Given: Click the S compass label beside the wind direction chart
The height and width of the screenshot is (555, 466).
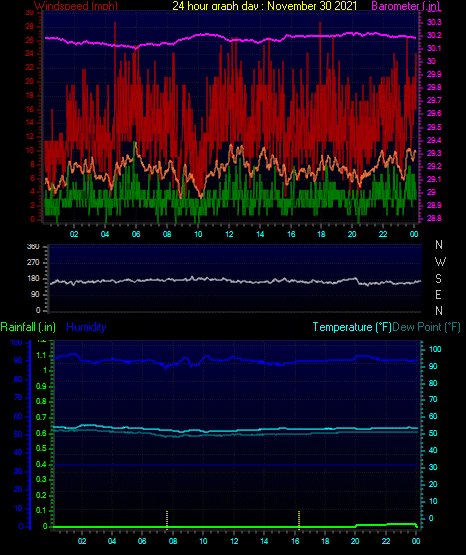Looking at the screenshot, I should (x=438, y=279).
